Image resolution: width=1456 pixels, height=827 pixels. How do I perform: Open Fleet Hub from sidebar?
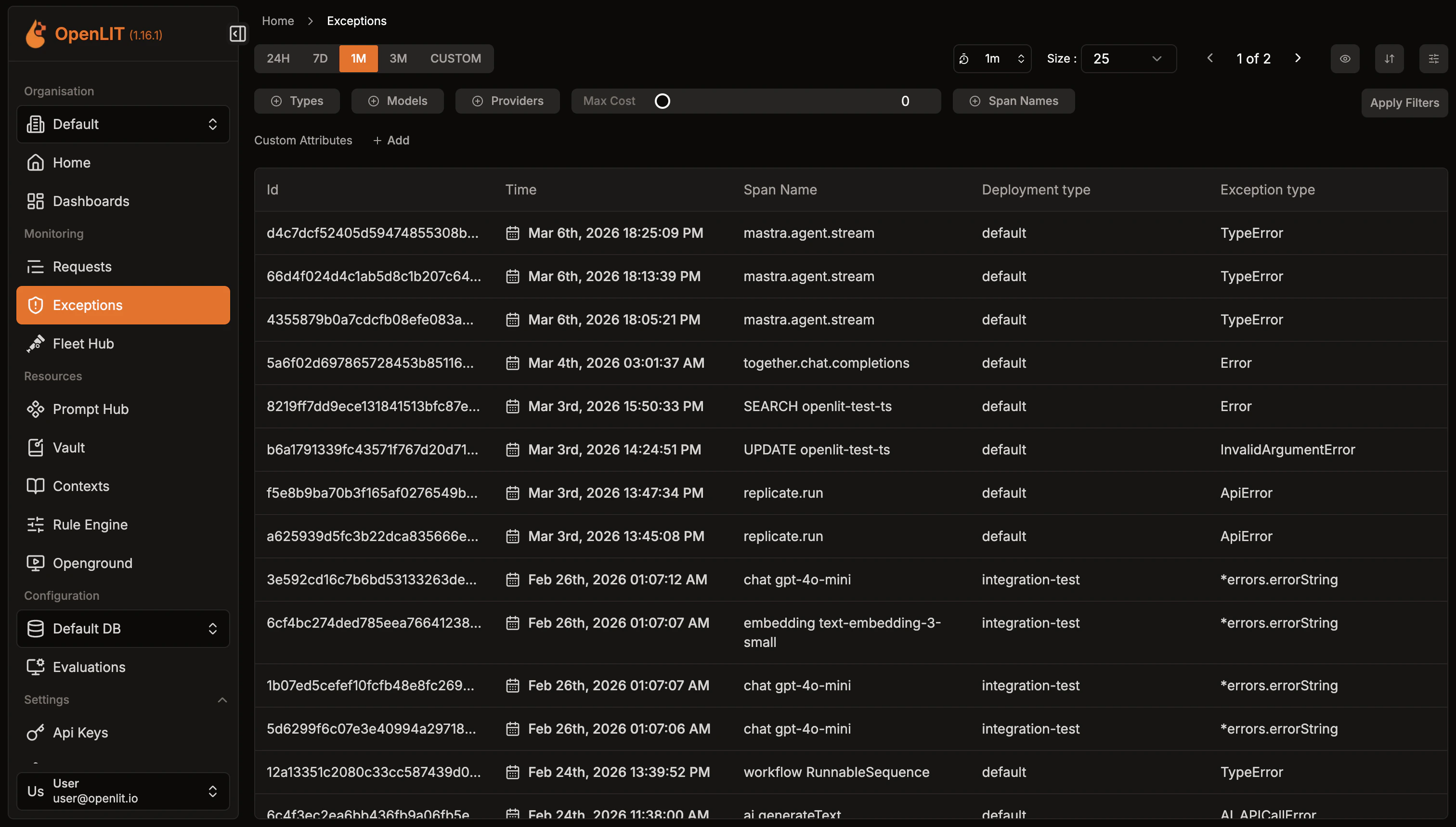tap(83, 344)
